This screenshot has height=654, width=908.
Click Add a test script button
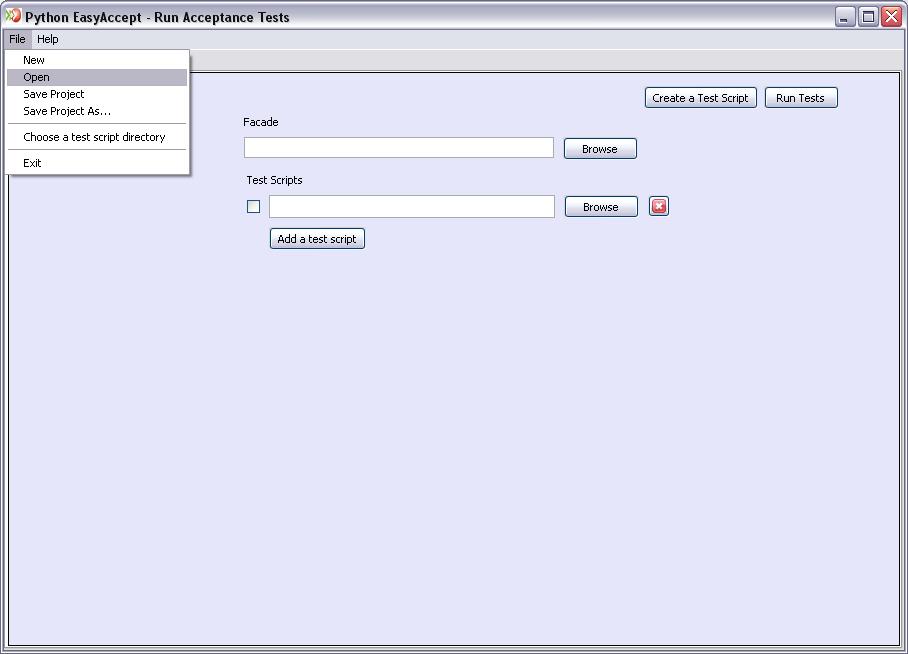coord(317,239)
